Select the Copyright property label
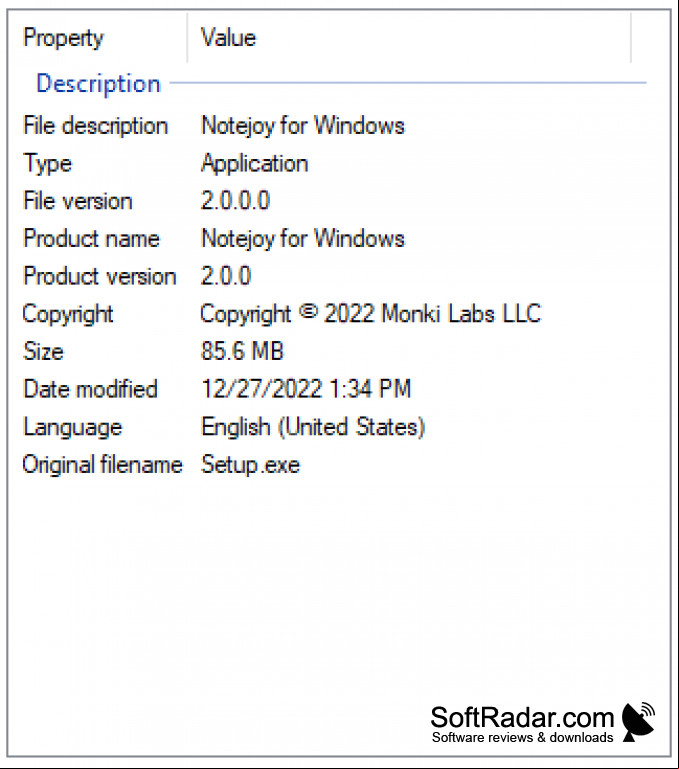This screenshot has width=679, height=769. (68, 314)
